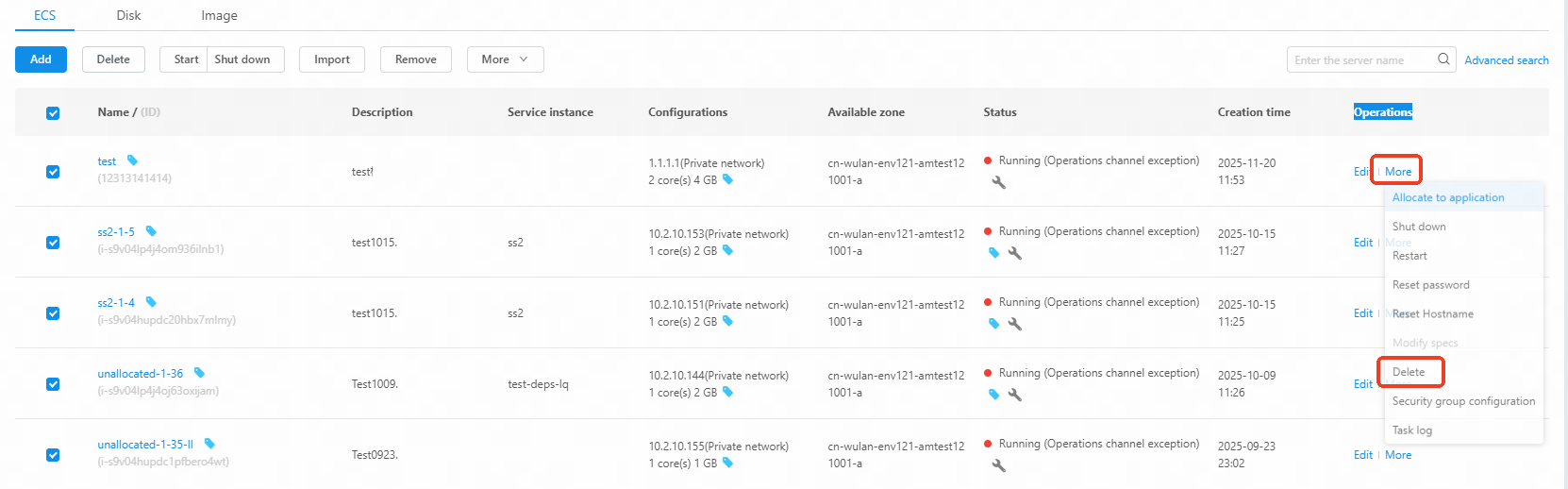Click the Operations column header
Viewport: 1568px width, 489px height.
pyautogui.click(x=1383, y=111)
